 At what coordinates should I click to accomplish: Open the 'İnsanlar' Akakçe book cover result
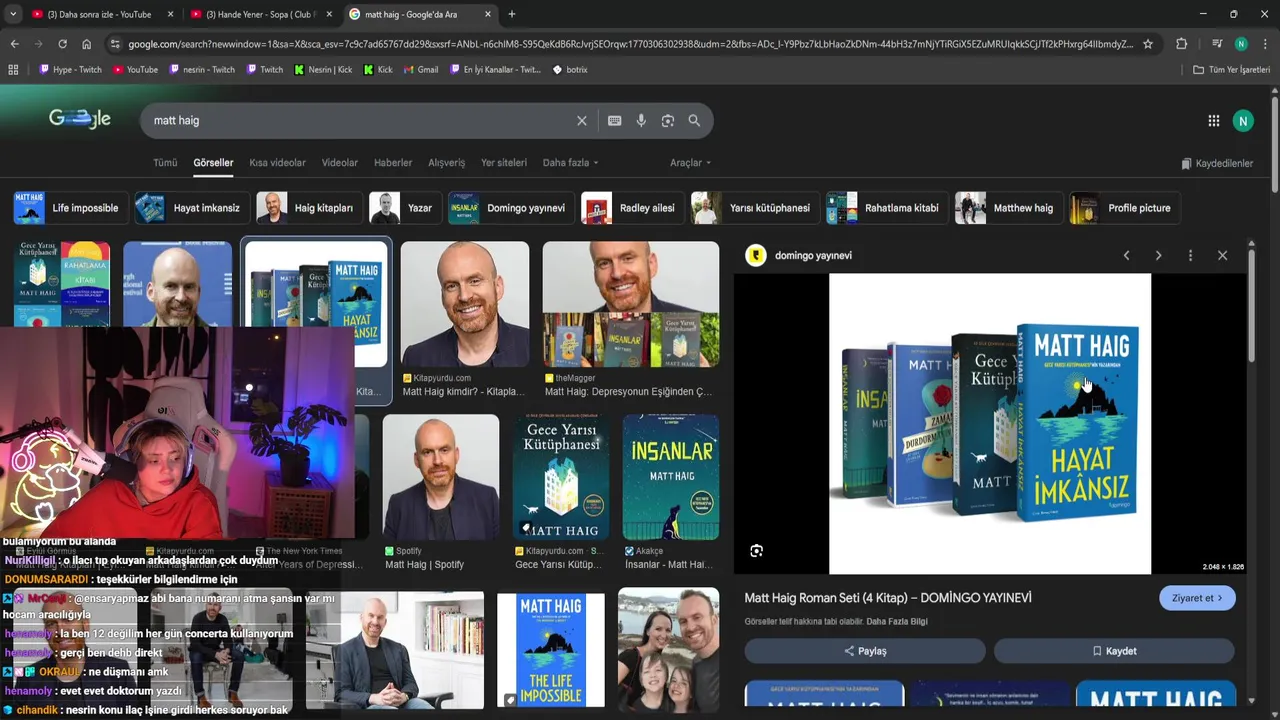[670, 477]
